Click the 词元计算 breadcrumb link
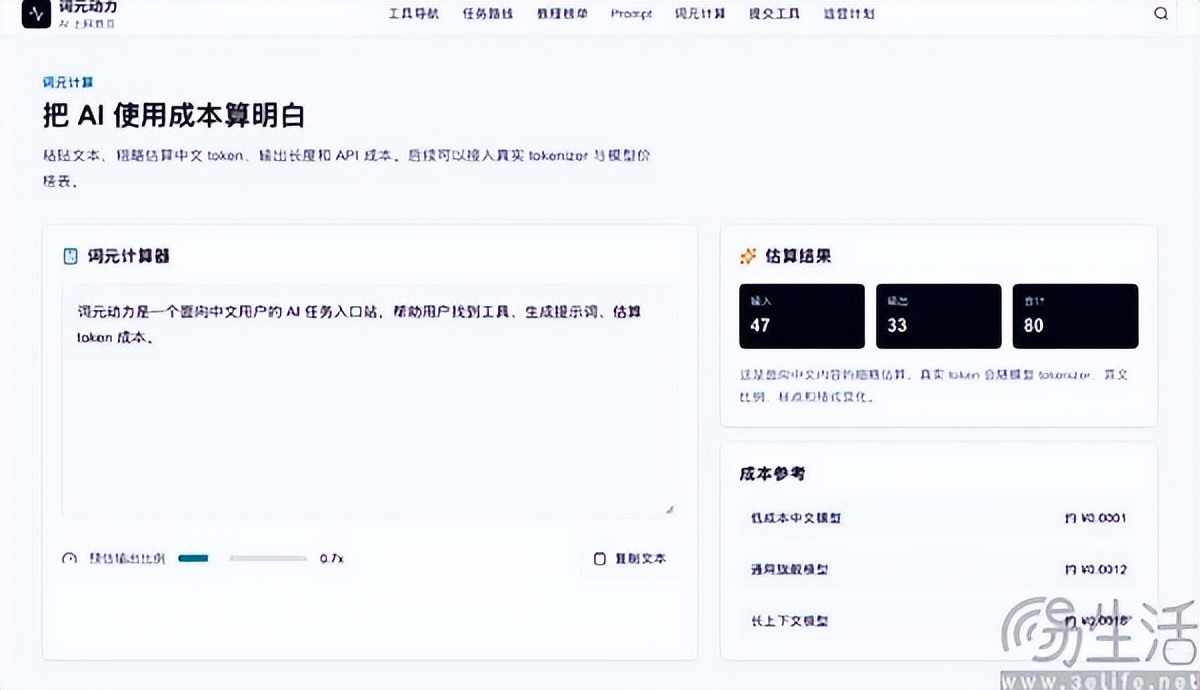The width and height of the screenshot is (1200, 690). 68,82
